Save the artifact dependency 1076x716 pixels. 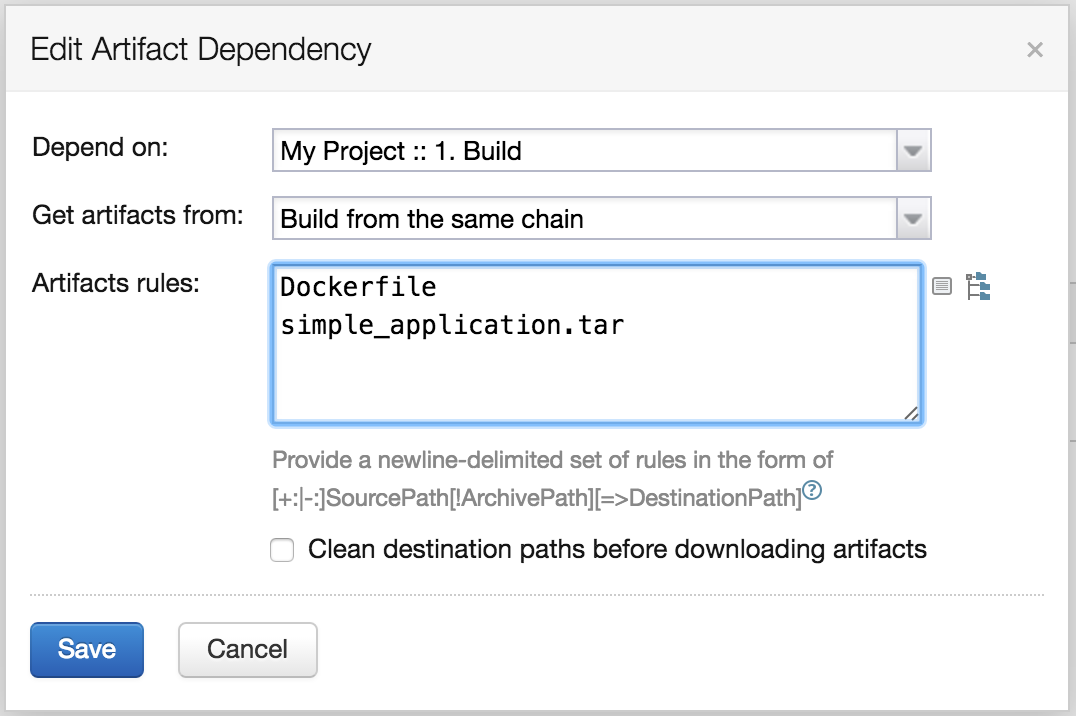coord(86,649)
